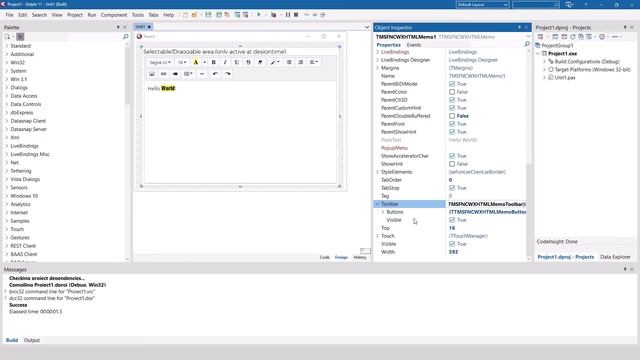The width and height of the screenshot is (640, 360).
Task: Expand the StyleElements property
Action: pos(377,172)
